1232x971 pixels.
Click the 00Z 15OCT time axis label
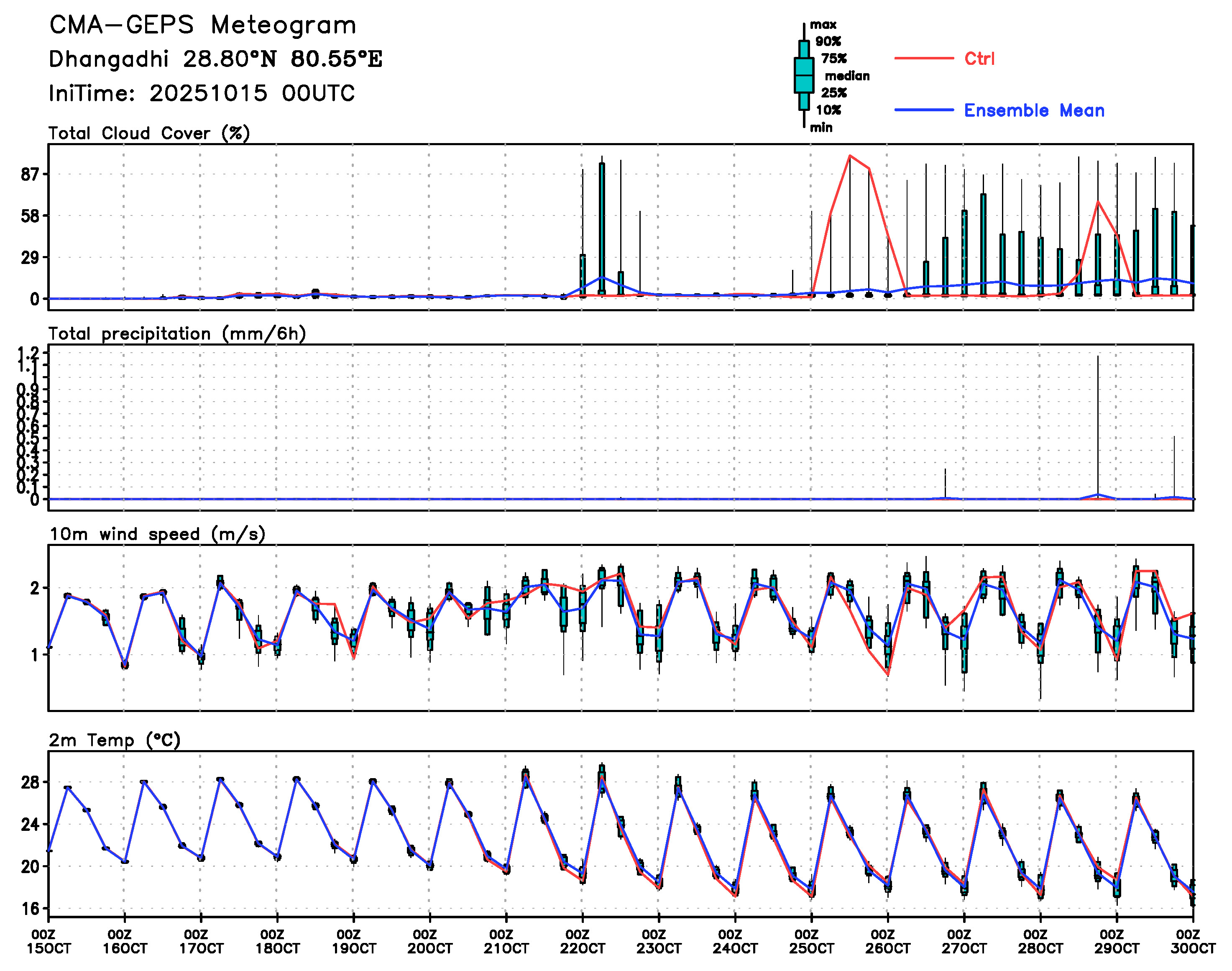[49, 942]
